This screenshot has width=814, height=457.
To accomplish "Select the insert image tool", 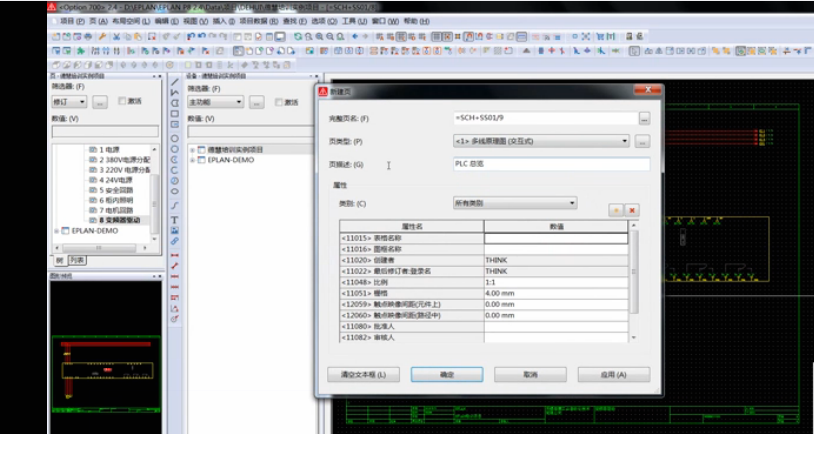I will tap(175, 231).
